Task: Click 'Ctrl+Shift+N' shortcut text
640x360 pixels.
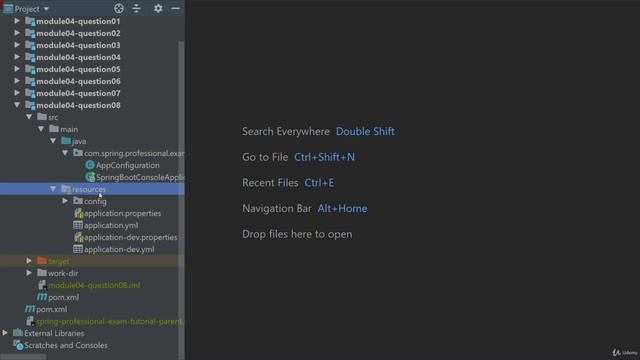Action: [324, 157]
